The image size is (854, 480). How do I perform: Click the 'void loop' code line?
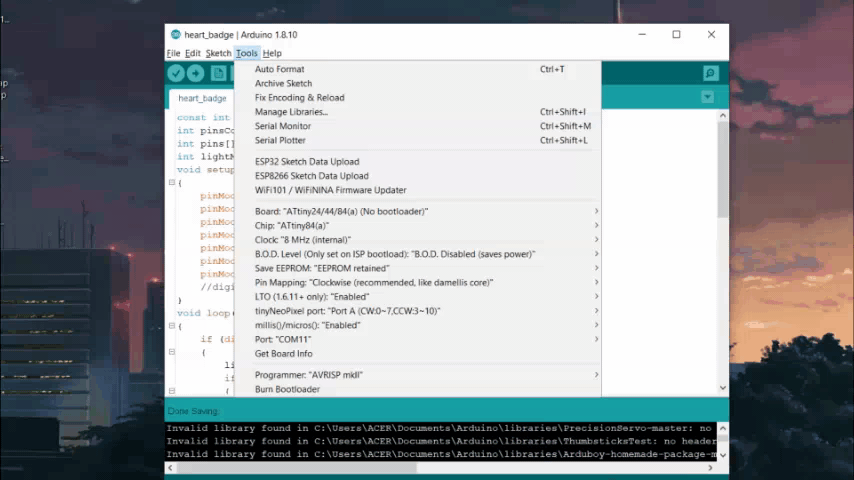(205, 313)
